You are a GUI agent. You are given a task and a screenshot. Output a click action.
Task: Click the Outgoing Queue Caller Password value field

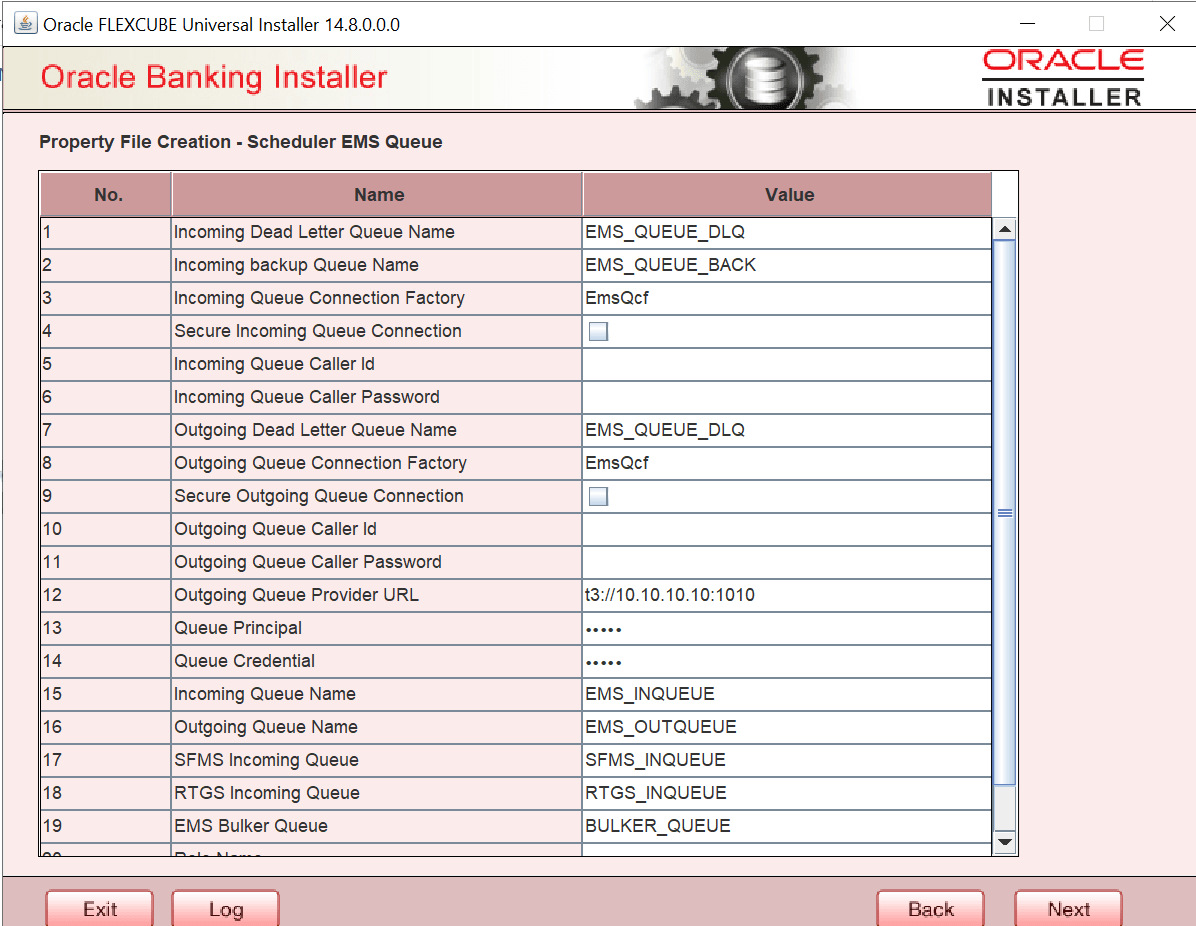pyautogui.click(x=787, y=561)
